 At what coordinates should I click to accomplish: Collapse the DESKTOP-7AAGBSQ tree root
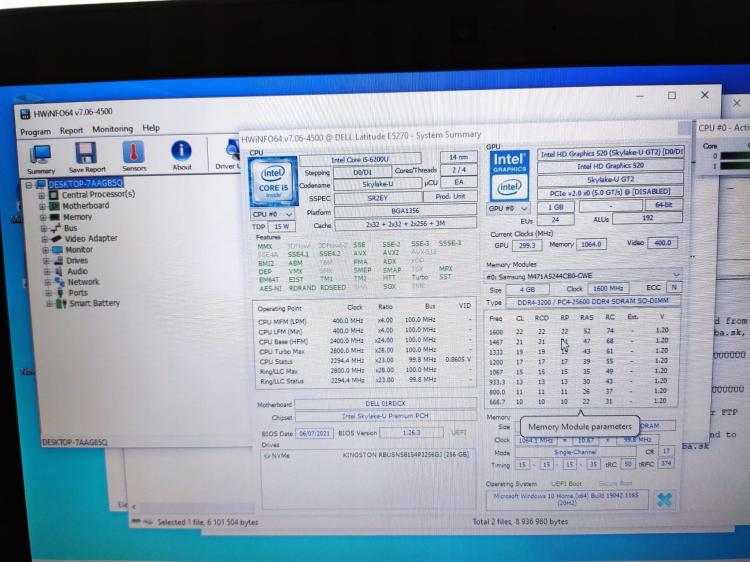pos(29,185)
